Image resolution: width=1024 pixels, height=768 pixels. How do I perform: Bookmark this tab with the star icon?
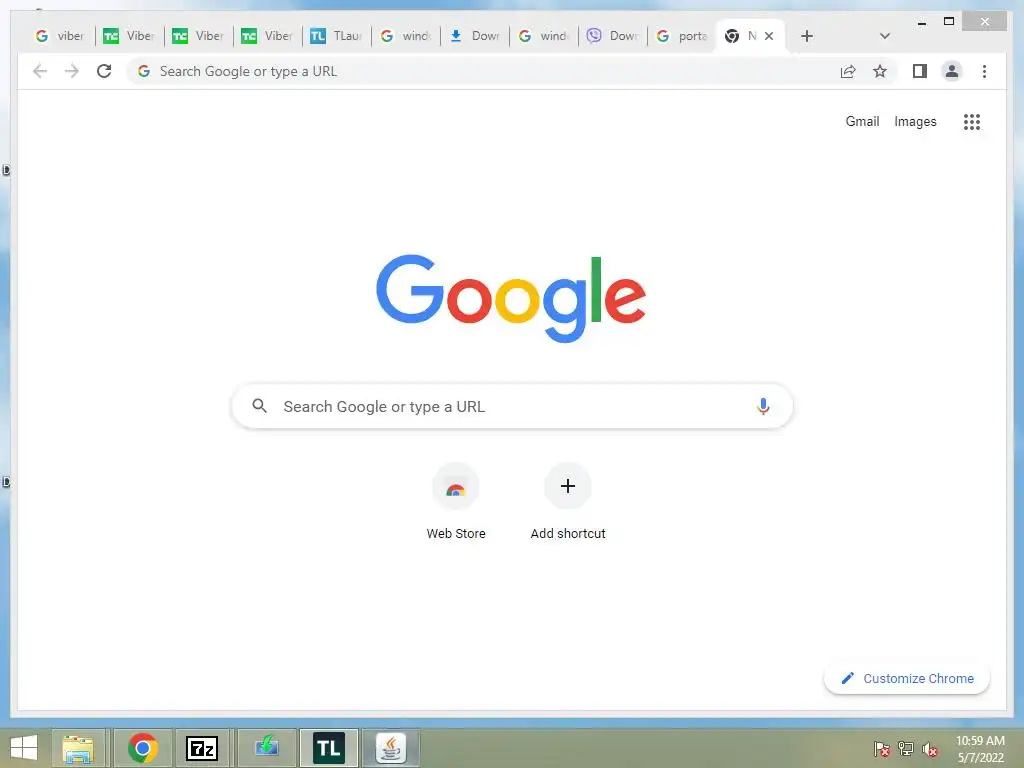(880, 71)
